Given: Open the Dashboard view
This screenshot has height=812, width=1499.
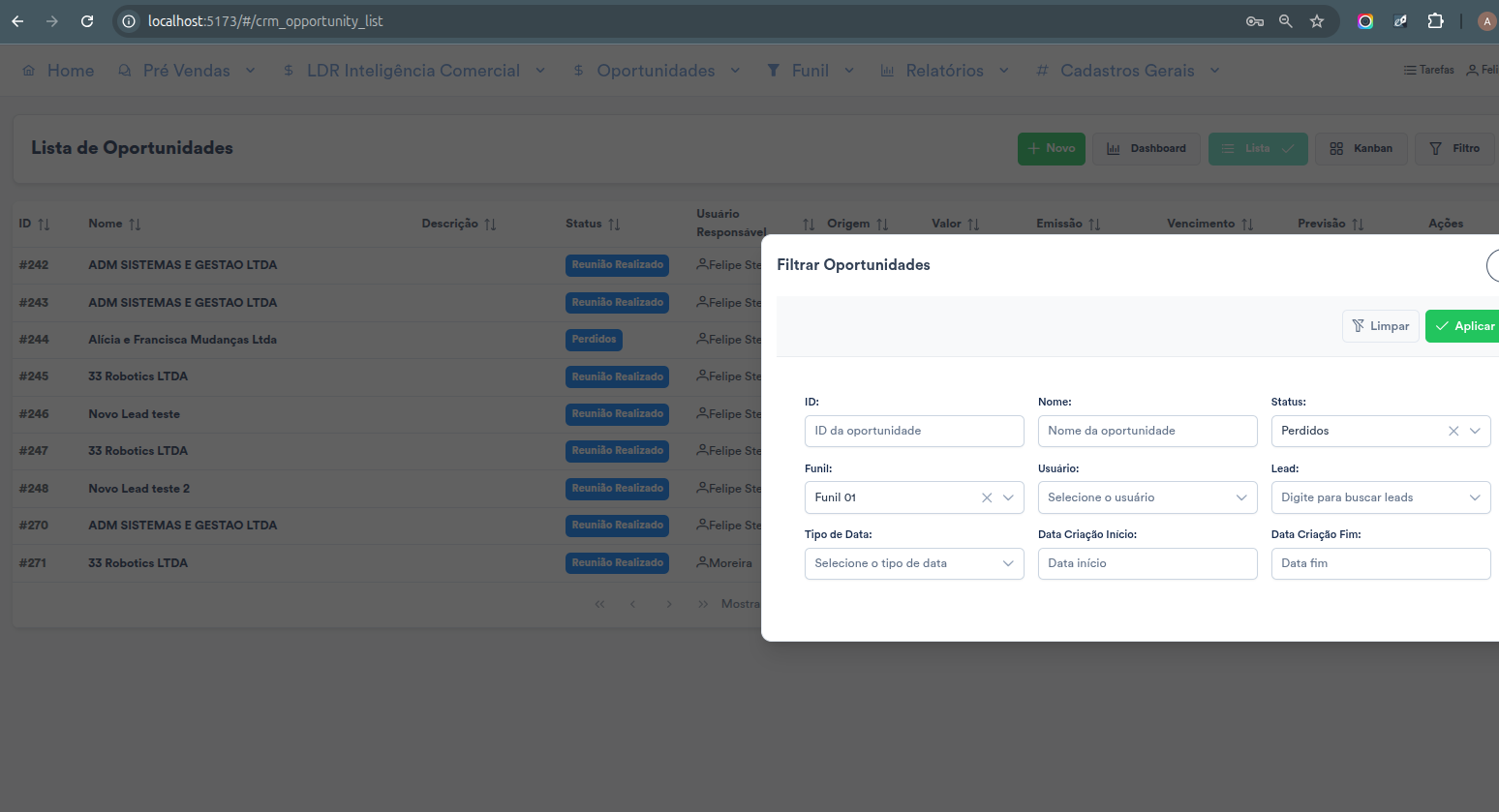Looking at the screenshot, I should [1147, 148].
